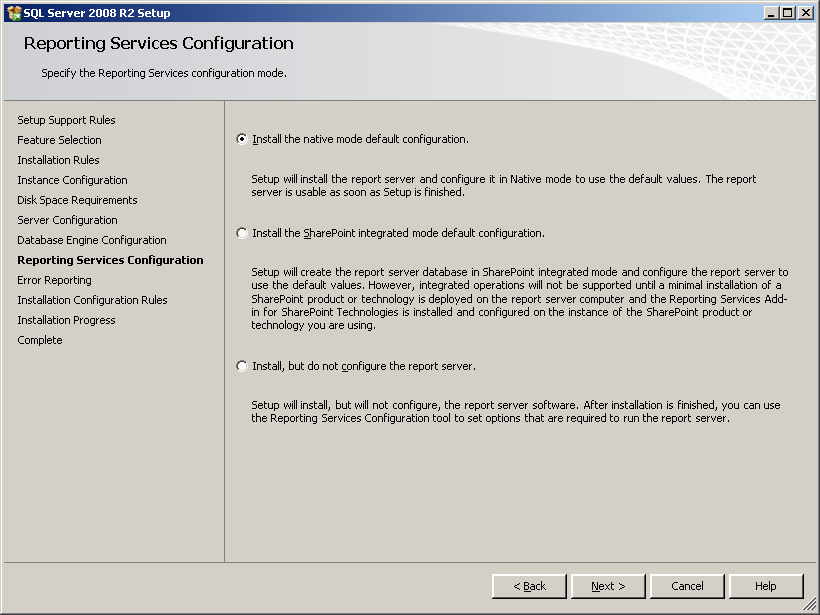Open Help for this setup page

tap(766, 586)
